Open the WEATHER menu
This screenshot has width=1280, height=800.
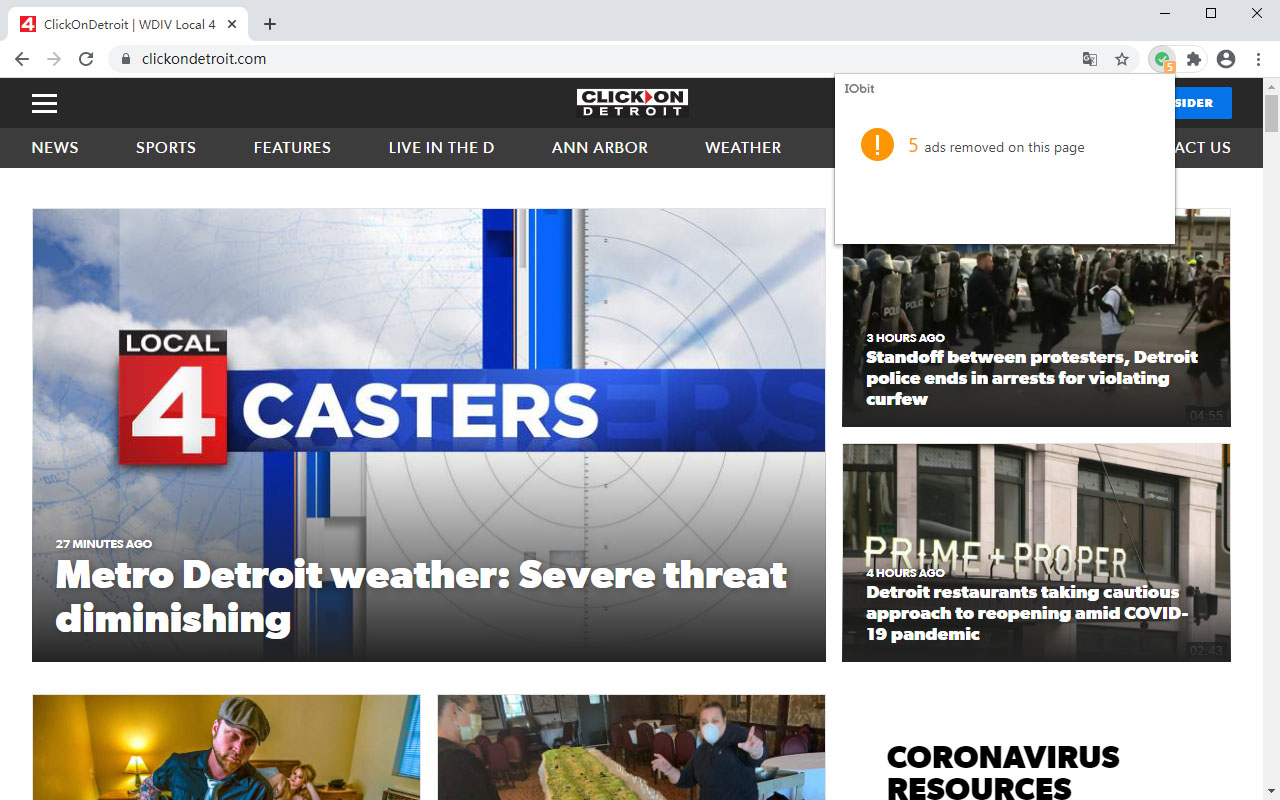743,147
